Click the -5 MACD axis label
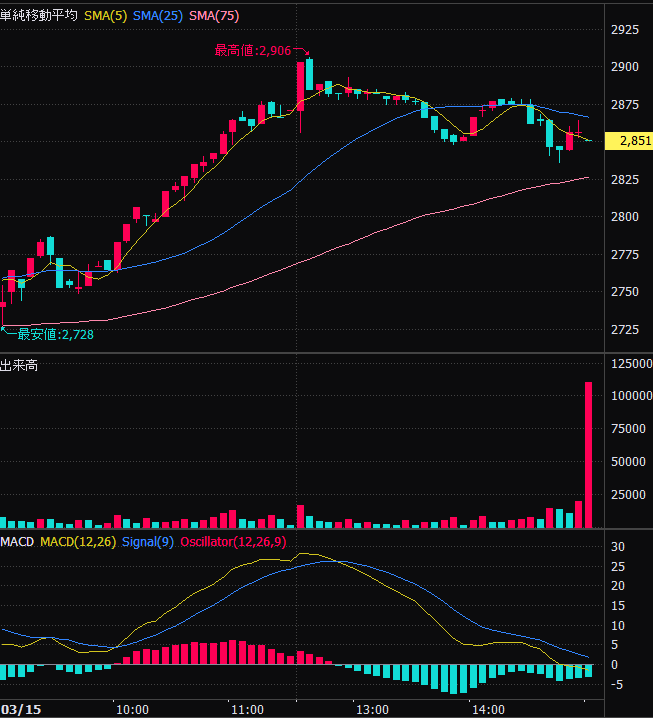The height and width of the screenshot is (718, 653). tap(617, 685)
